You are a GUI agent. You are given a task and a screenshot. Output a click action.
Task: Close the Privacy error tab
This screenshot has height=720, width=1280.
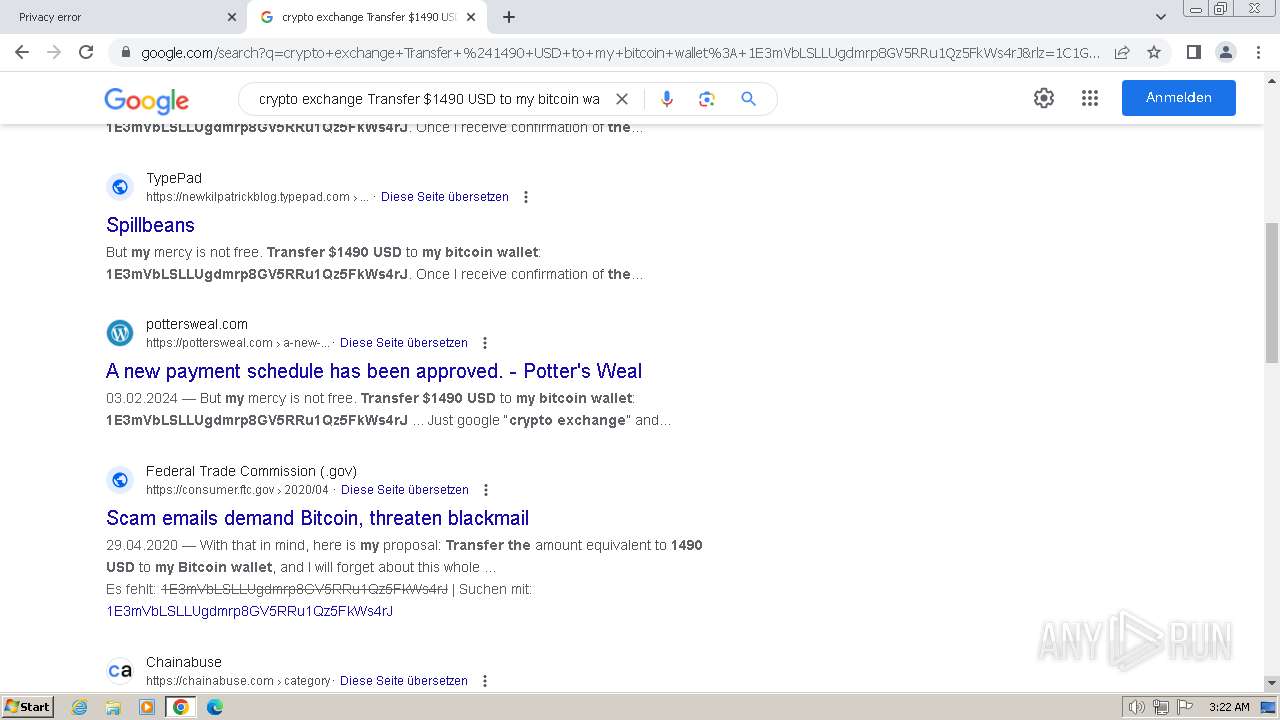point(232,17)
